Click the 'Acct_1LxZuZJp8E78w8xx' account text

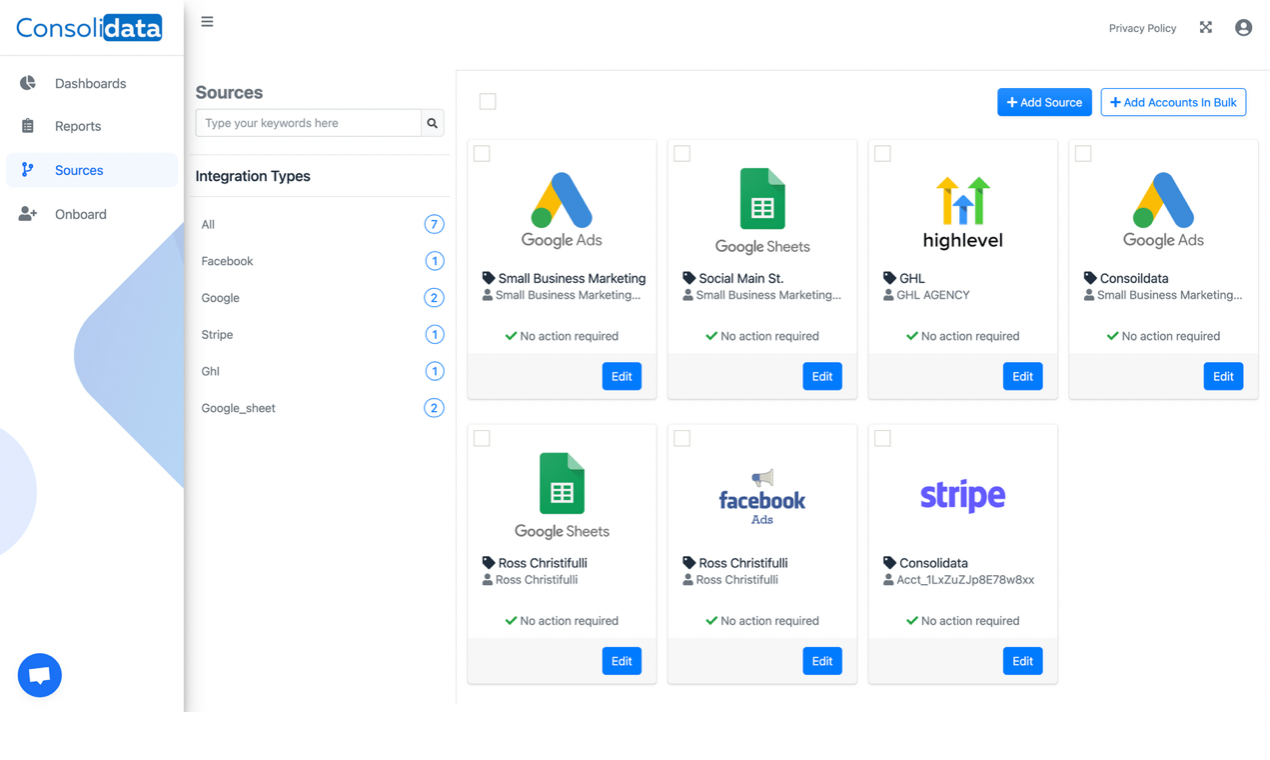point(966,580)
